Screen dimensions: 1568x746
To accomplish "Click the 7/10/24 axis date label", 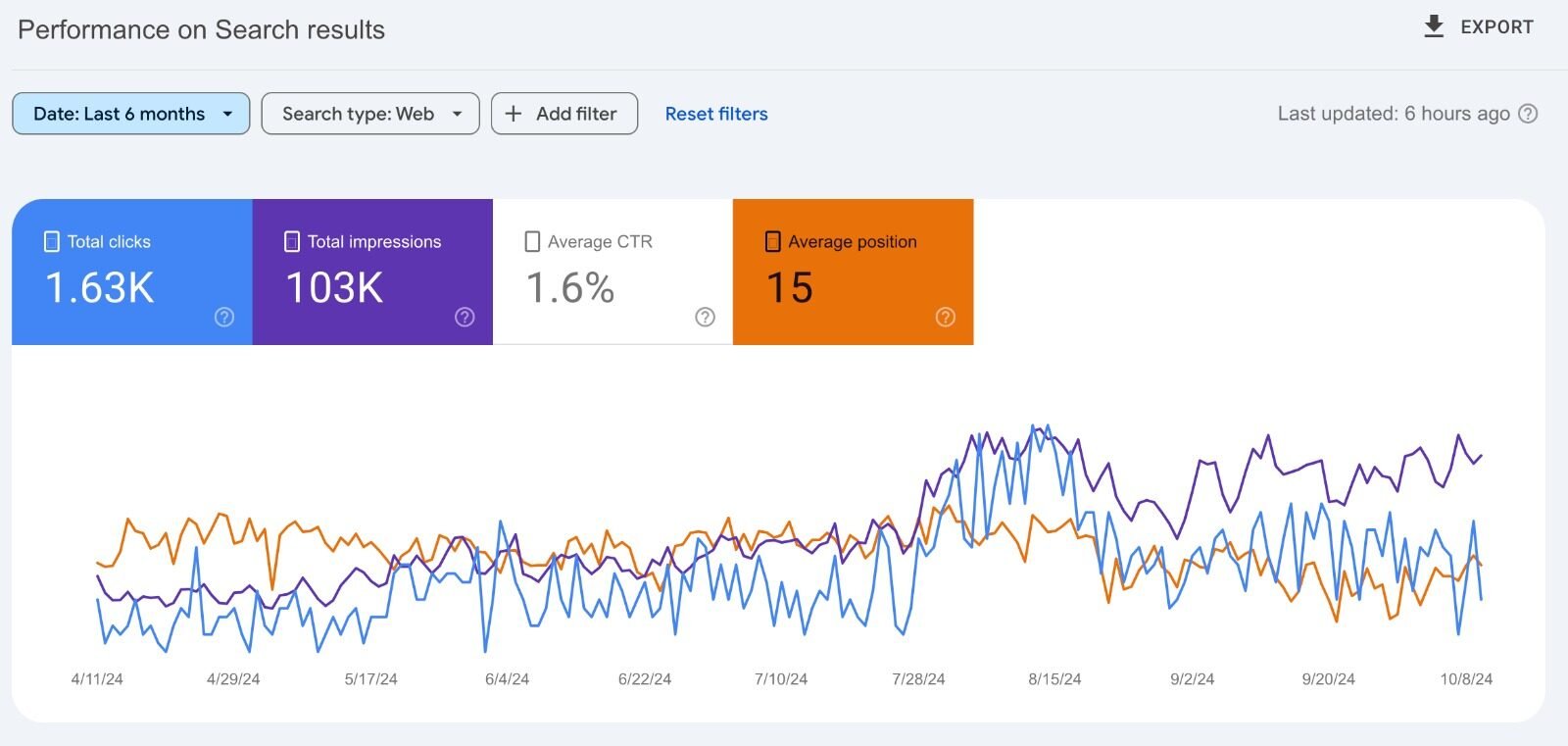I will (x=781, y=678).
